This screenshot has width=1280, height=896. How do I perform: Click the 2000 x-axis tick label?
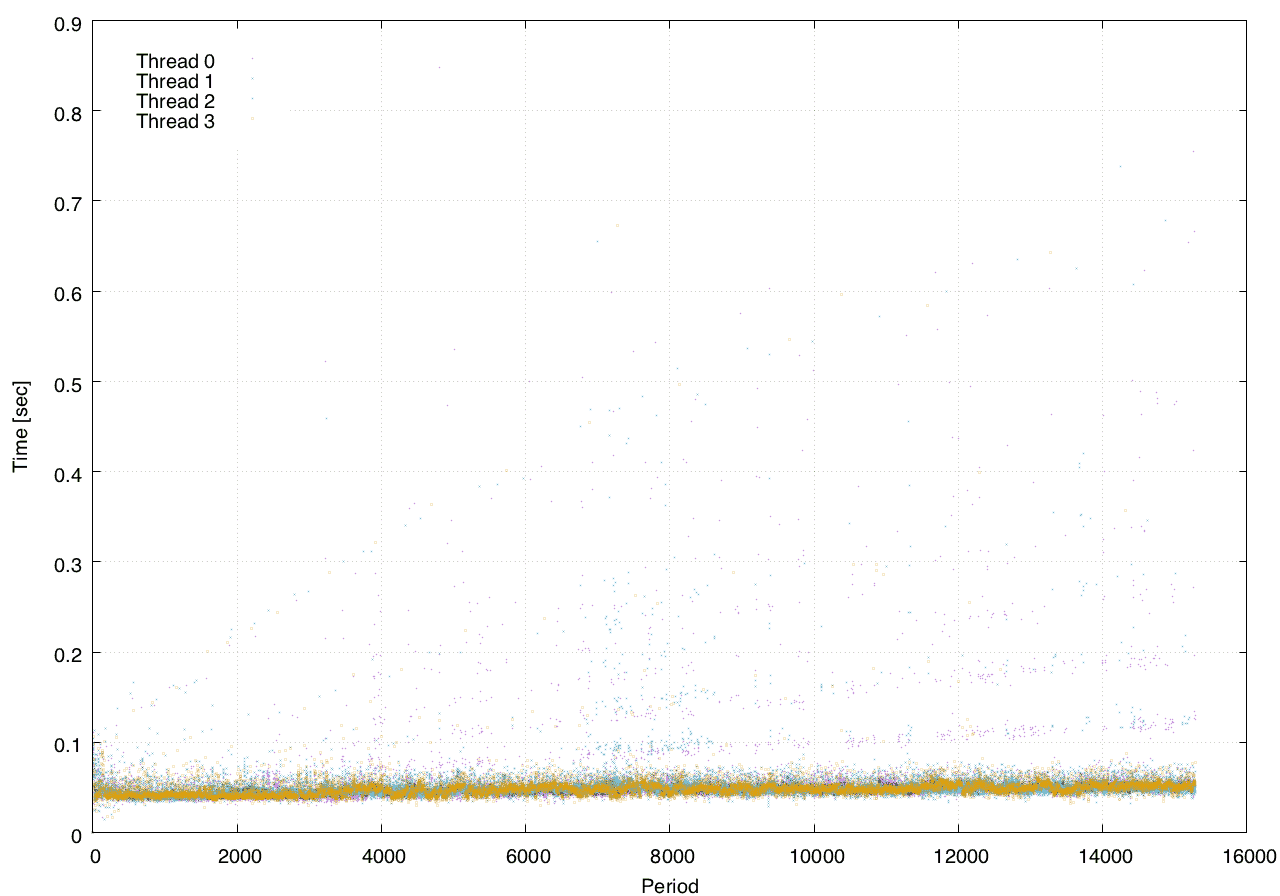coord(238,857)
